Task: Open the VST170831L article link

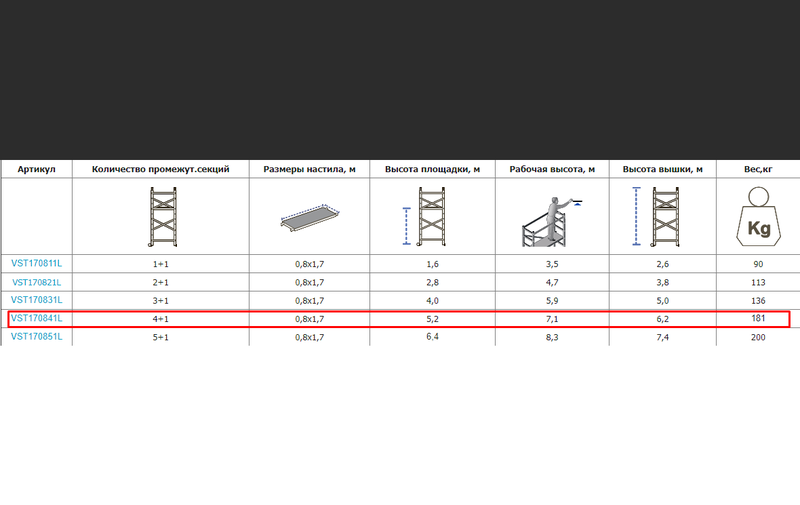Action: pos(36,300)
